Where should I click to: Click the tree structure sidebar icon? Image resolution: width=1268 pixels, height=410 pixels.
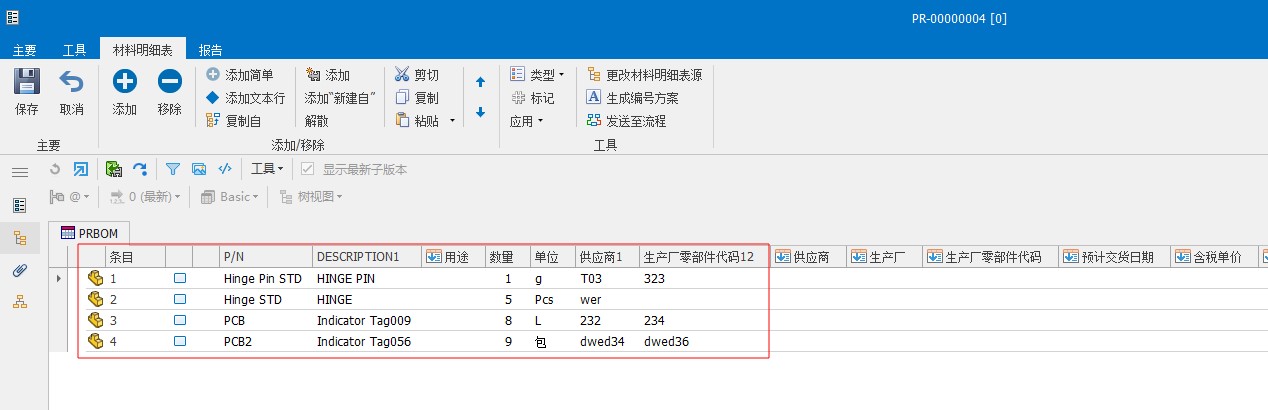20,238
